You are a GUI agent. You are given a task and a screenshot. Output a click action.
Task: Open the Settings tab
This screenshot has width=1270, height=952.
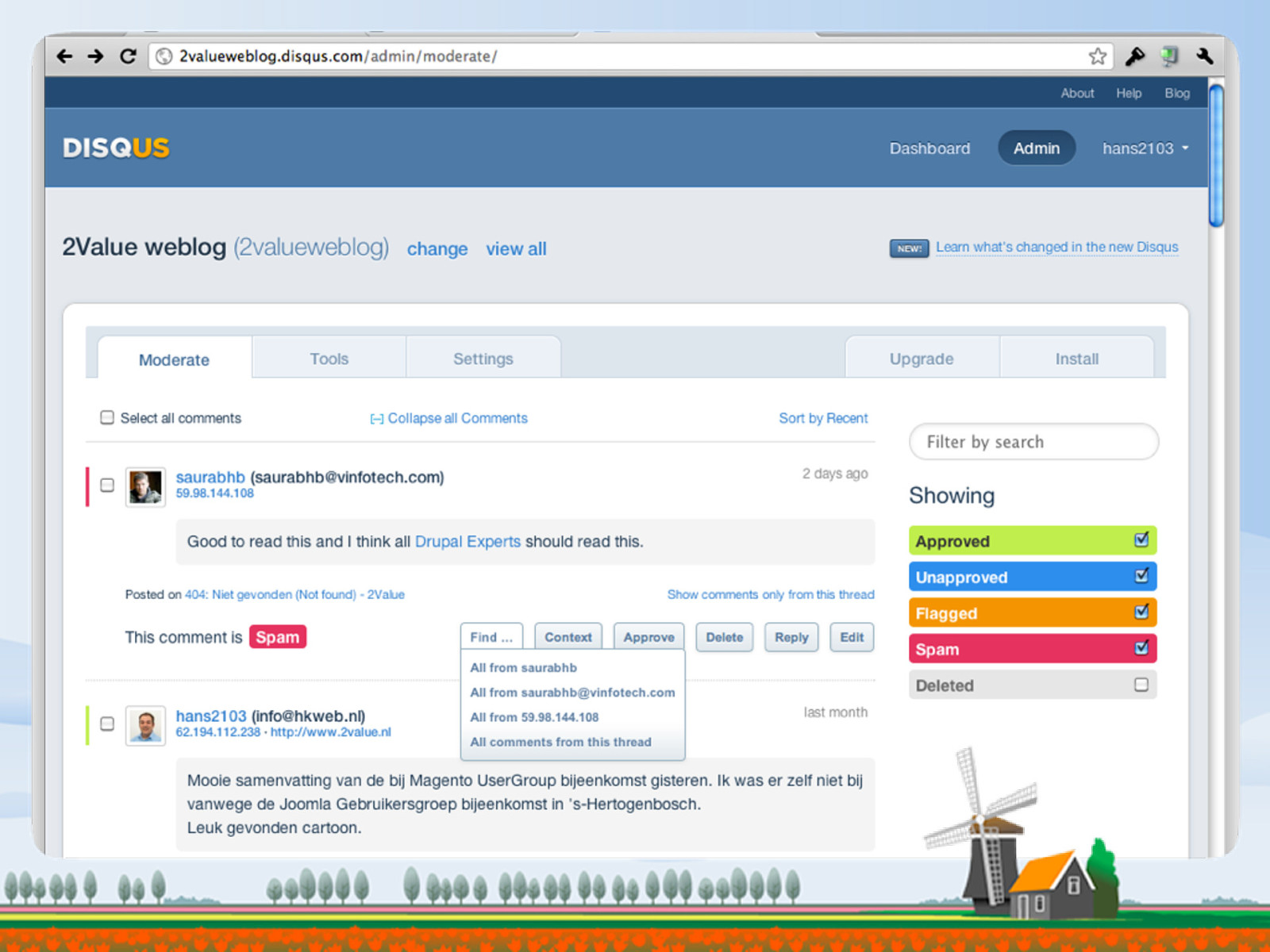click(483, 359)
